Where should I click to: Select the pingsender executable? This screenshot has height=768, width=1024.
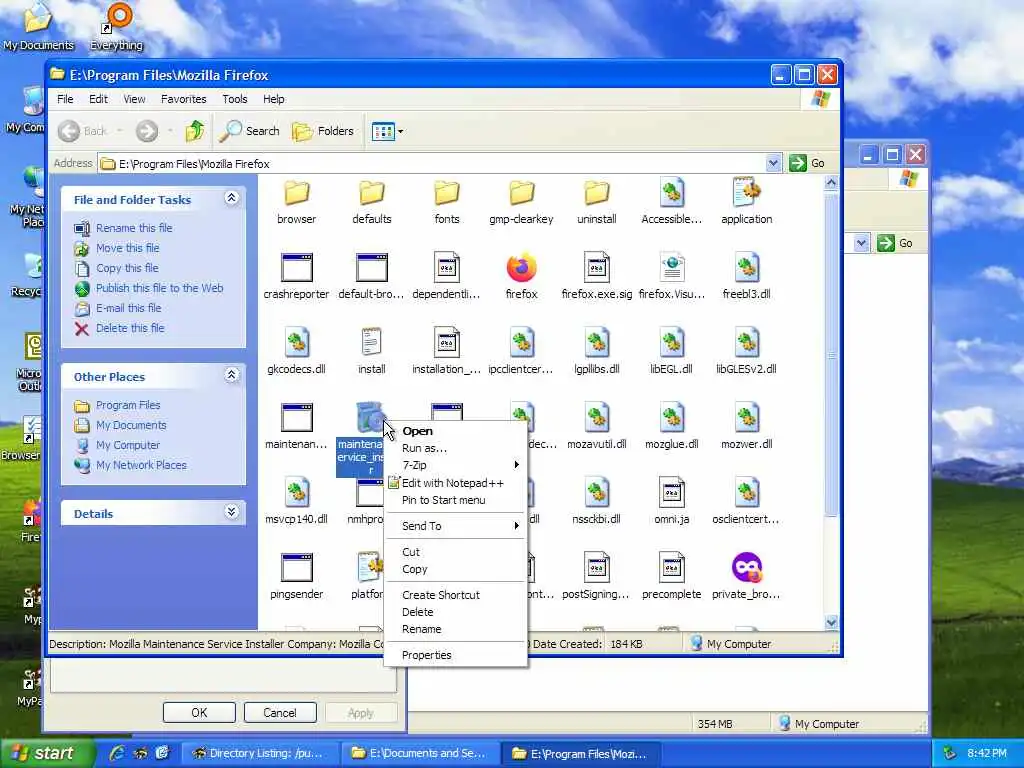click(296, 568)
